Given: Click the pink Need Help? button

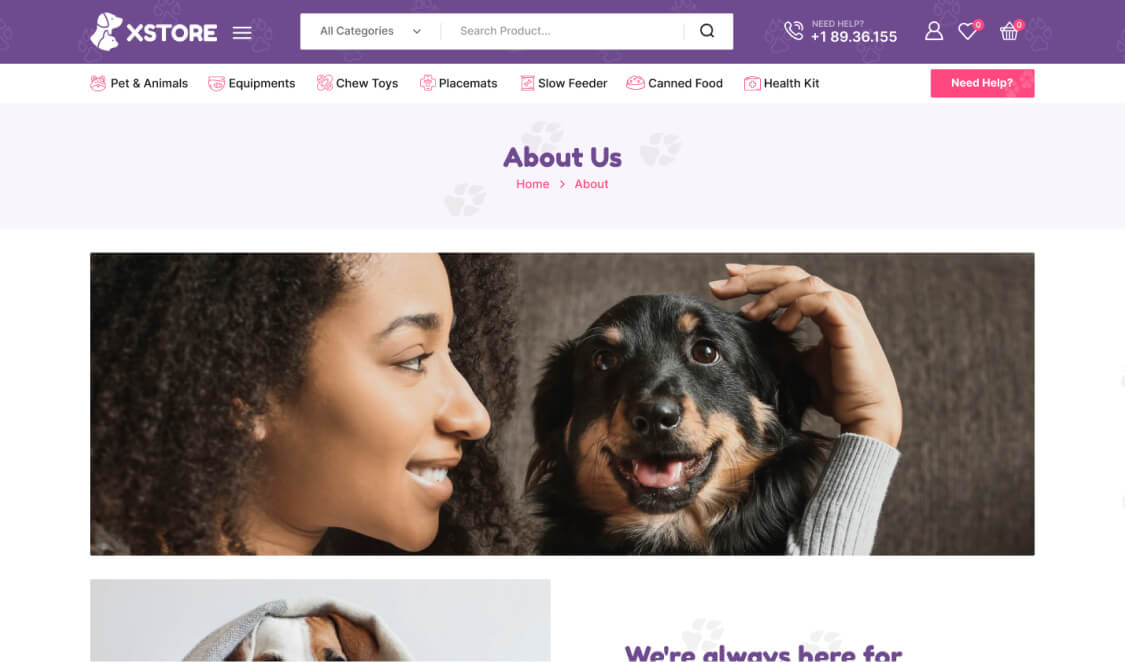Looking at the screenshot, I should [x=982, y=83].
